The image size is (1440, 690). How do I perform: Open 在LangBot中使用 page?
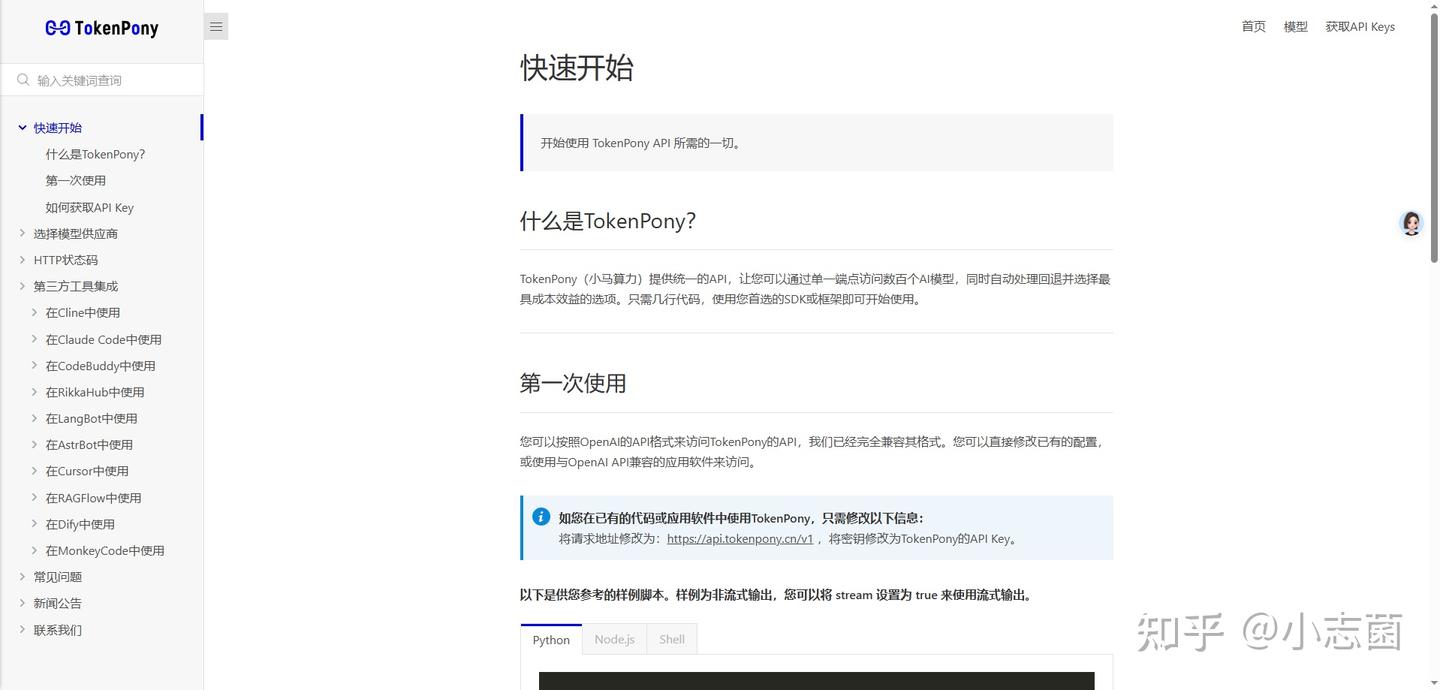coord(91,418)
